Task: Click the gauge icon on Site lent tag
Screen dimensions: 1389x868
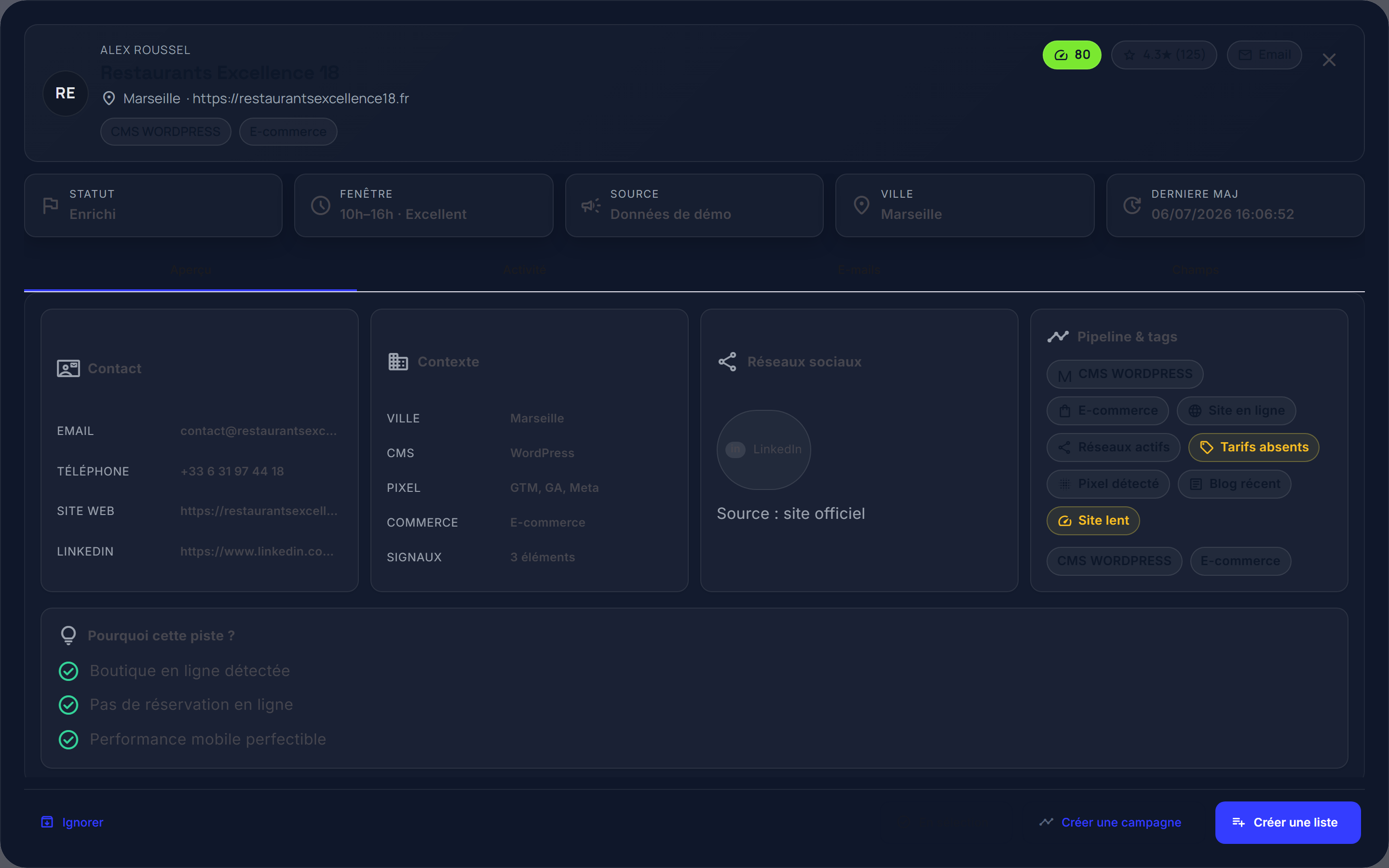Action: click(1065, 521)
